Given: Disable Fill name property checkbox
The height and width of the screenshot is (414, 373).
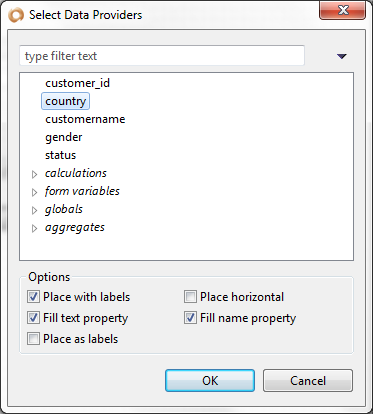Looking at the screenshot, I should click(190, 318).
